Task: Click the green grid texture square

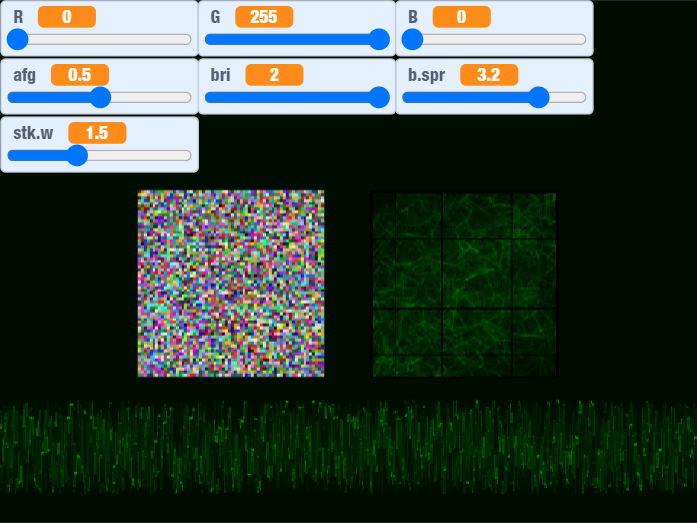Action: tap(465, 284)
